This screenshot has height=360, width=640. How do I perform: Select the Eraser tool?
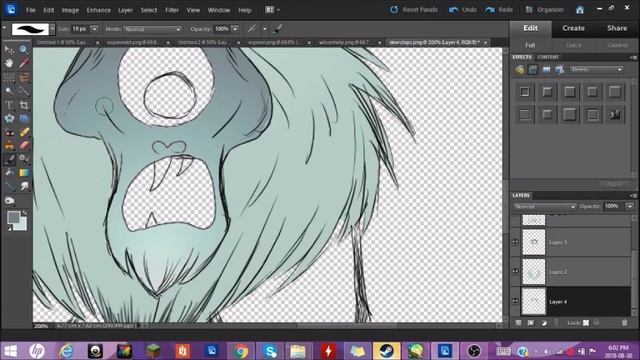pos(24,145)
